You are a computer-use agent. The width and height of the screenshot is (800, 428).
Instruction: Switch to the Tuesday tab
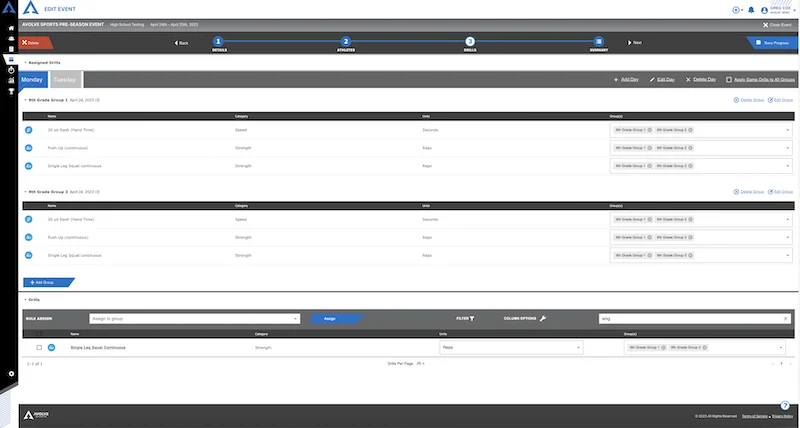[65, 80]
